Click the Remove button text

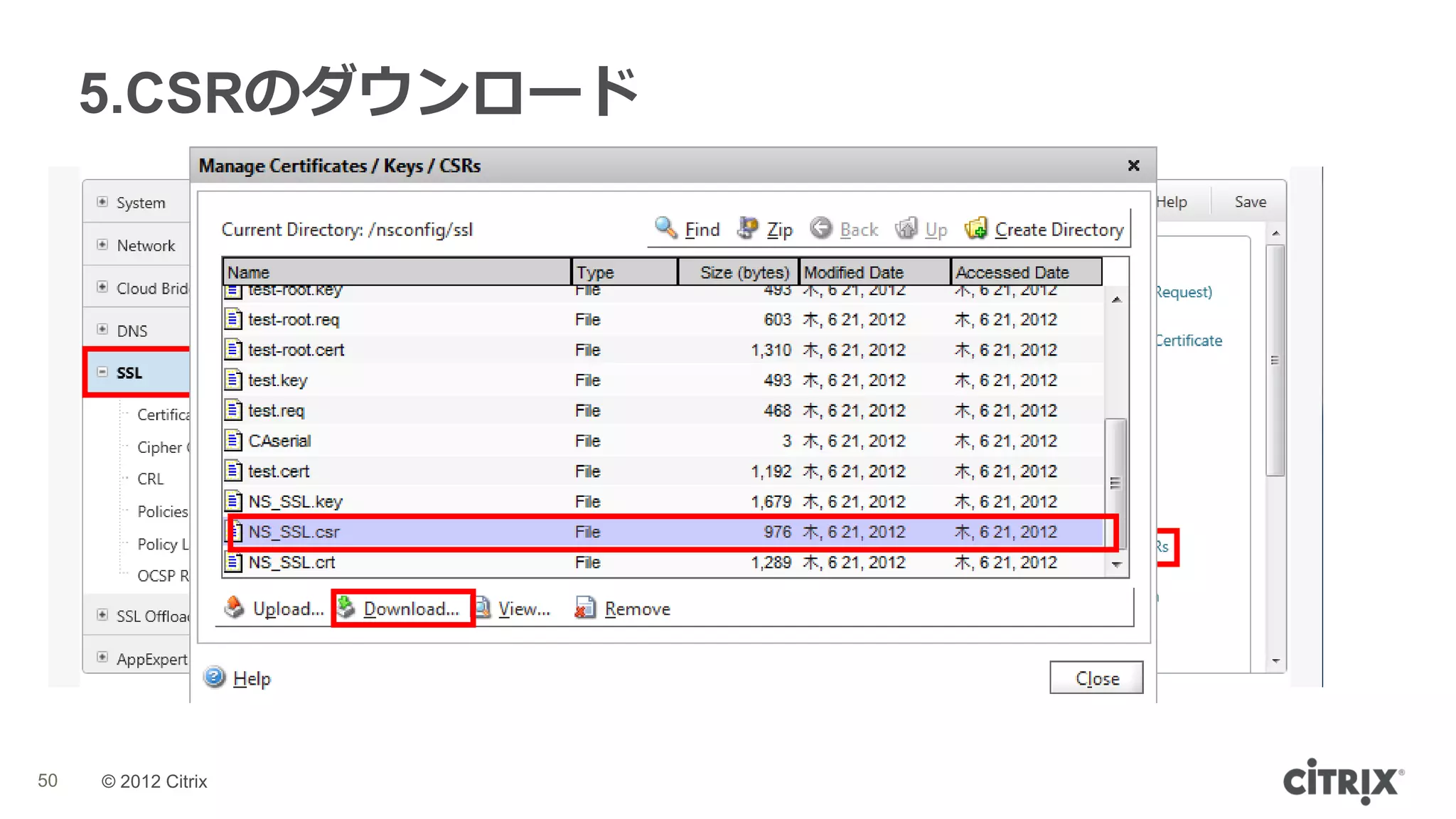(637, 609)
